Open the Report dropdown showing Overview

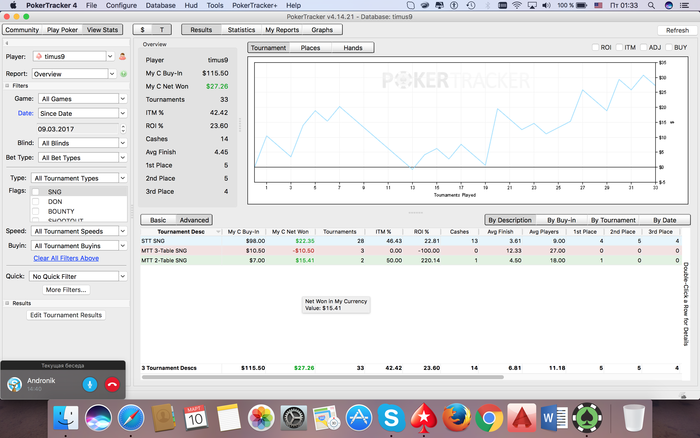click(74, 74)
